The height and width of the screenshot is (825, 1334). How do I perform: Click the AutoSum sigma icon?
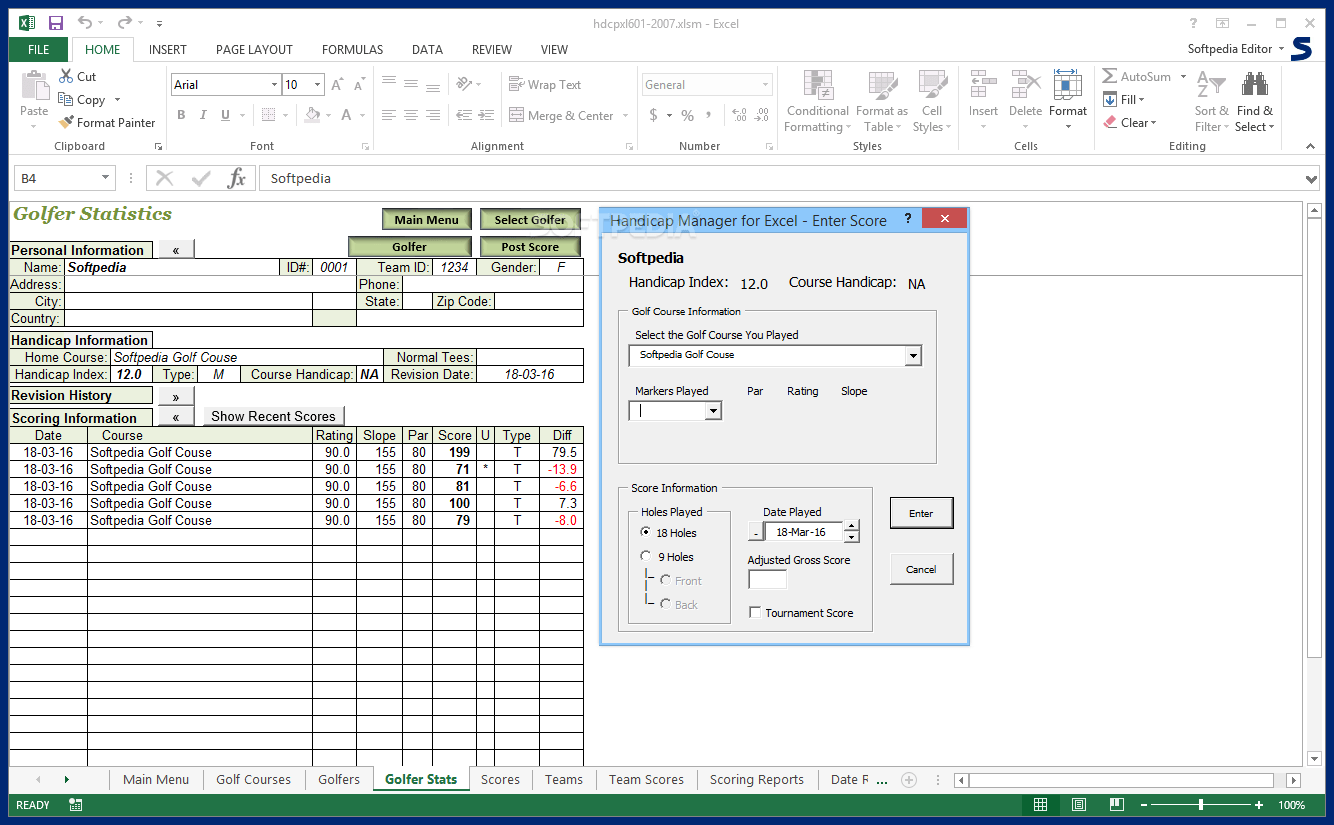[x=1110, y=76]
